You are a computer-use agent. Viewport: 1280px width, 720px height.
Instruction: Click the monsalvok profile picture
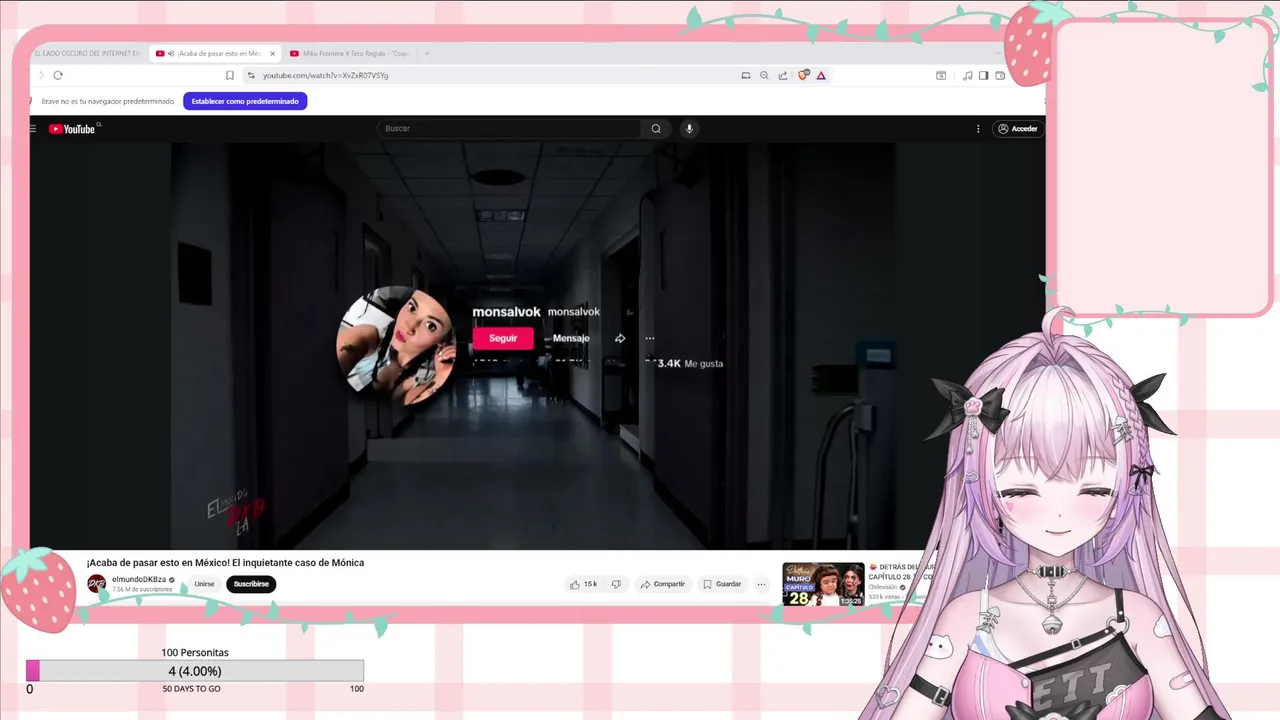[398, 346]
